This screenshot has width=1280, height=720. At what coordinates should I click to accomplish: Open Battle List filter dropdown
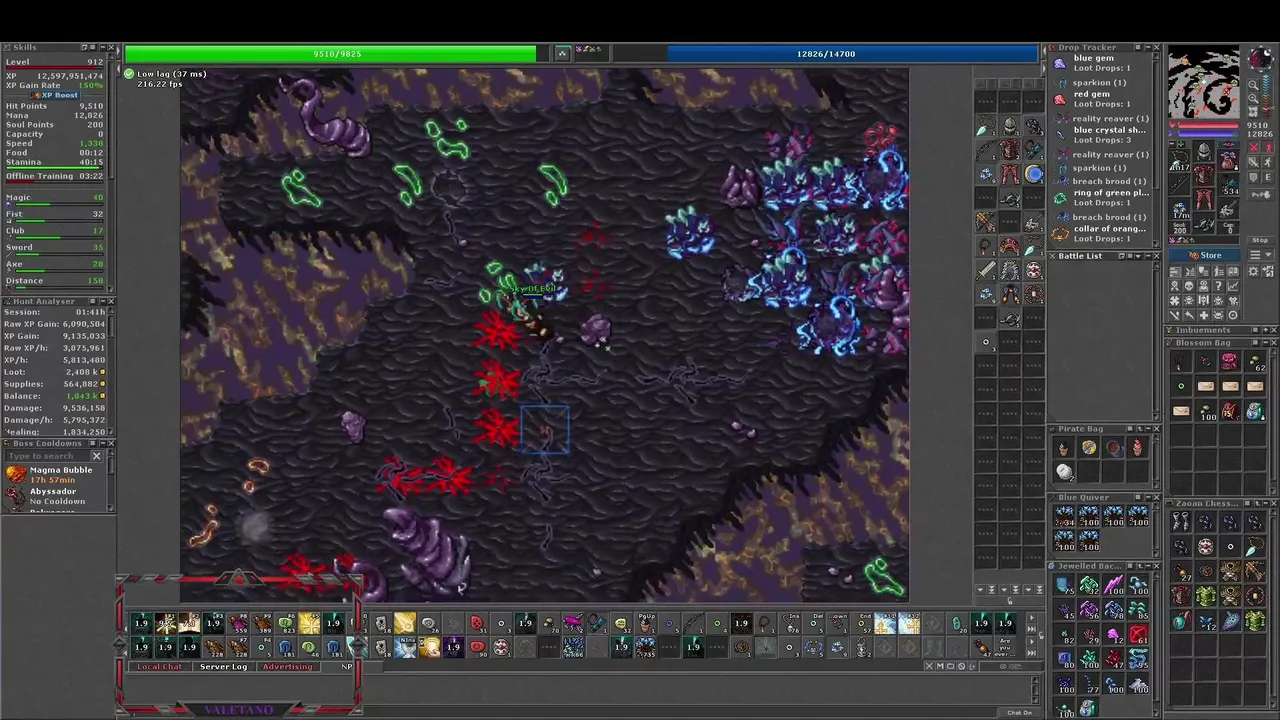tap(1137, 256)
